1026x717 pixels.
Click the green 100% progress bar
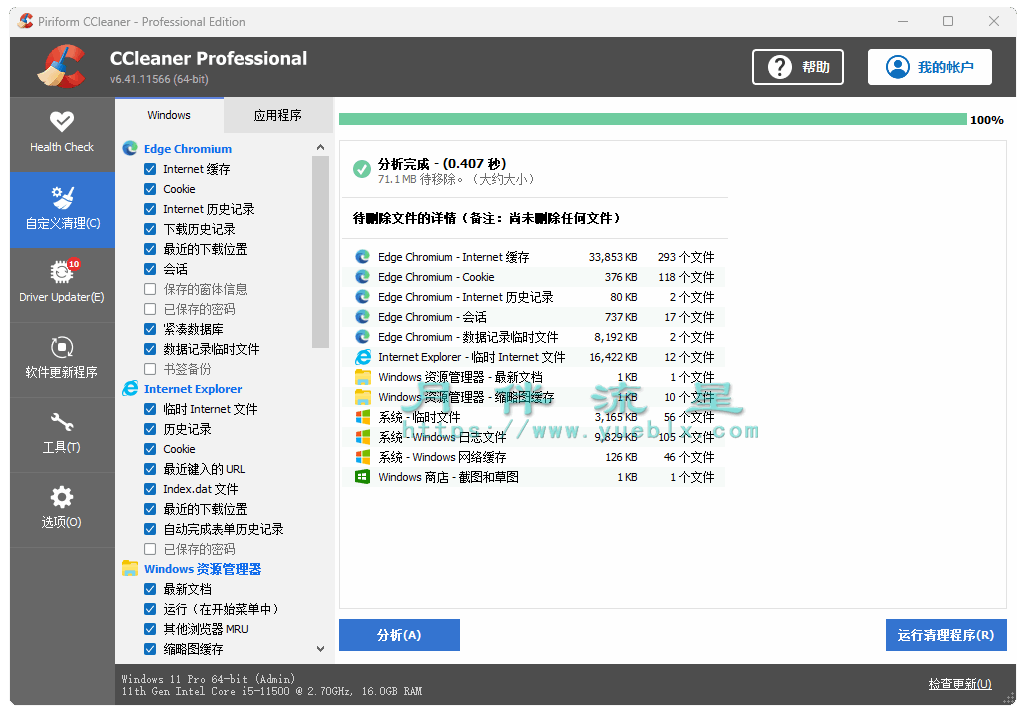point(652,119)
